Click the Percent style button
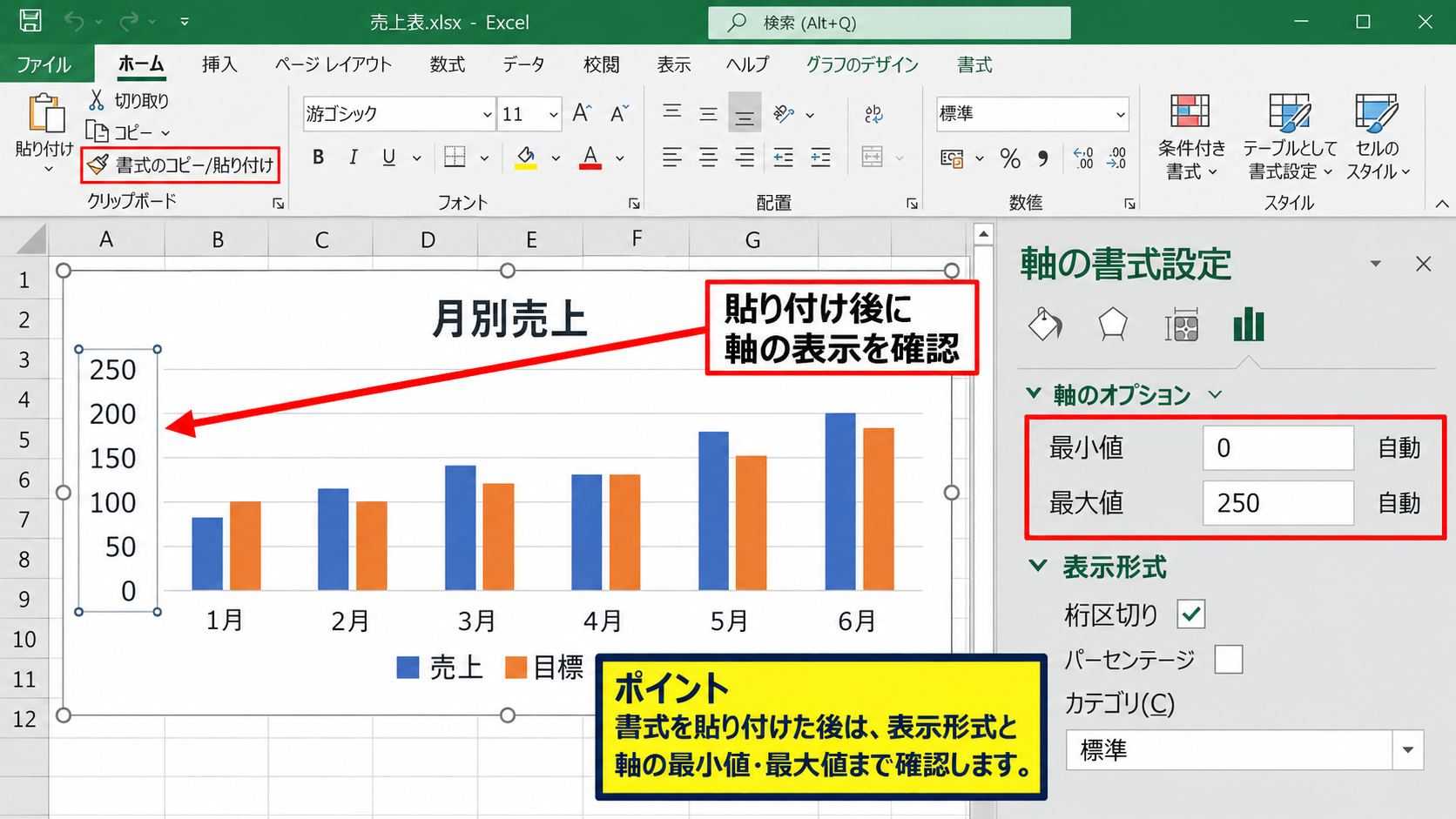The width and height of the screenshot is (1456, 819). 1010,158
